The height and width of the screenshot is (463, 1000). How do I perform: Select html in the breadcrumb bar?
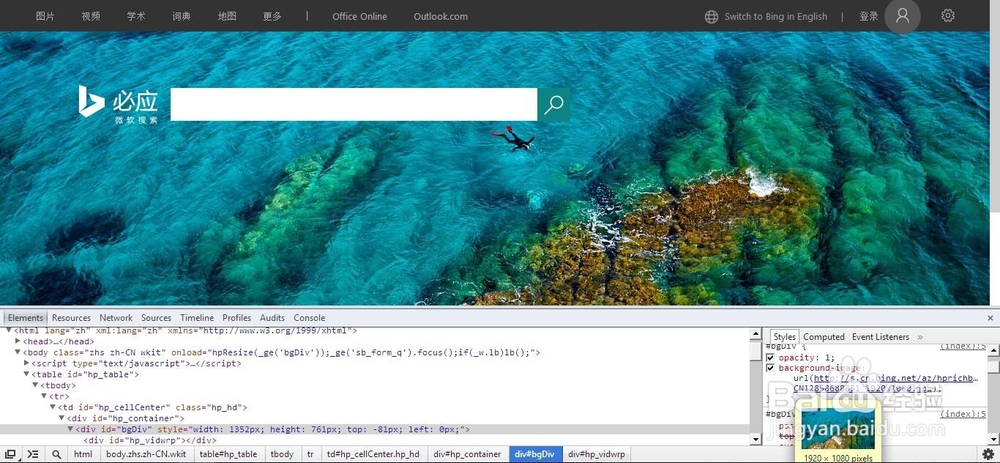coord(83,454)
